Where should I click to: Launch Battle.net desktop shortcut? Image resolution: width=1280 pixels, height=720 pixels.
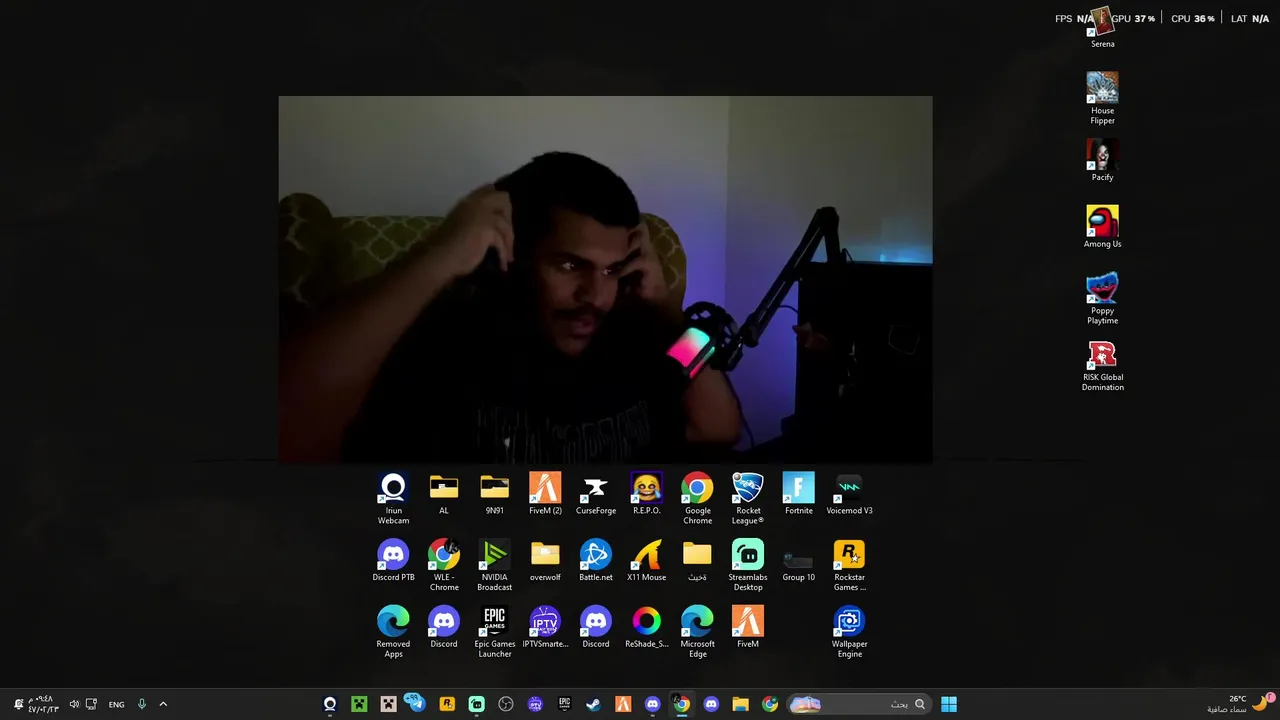click(596, 561)
